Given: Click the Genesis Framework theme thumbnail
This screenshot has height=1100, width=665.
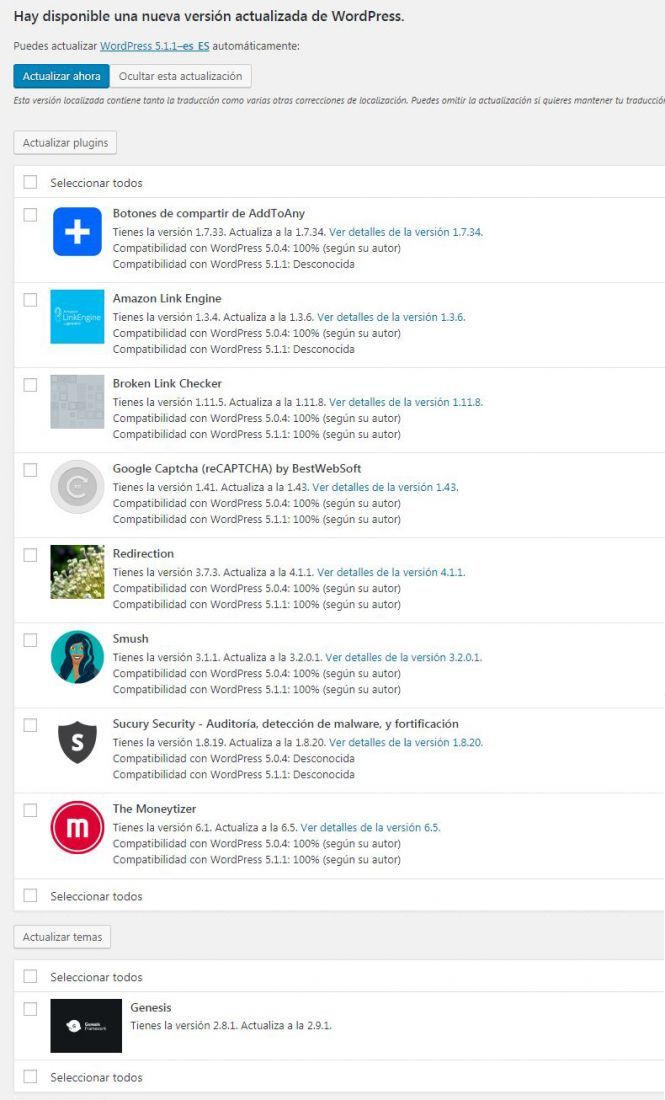Looking at the screenshot, I should coord(86,1026).
